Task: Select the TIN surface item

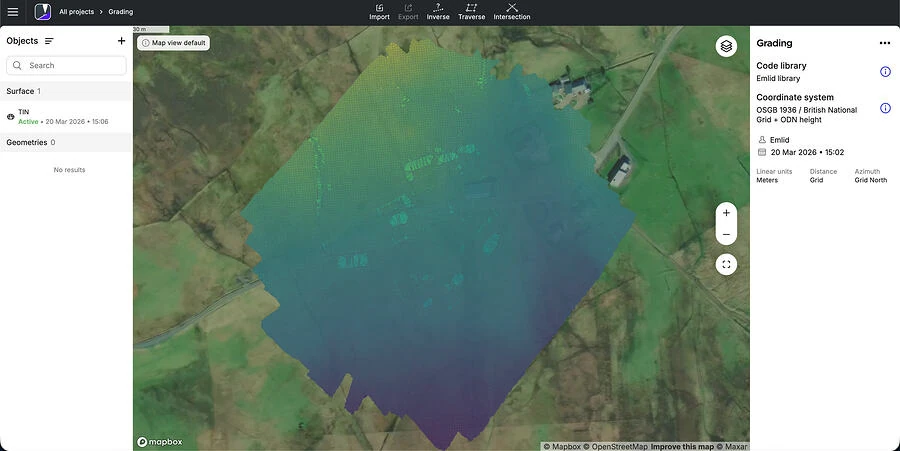Action: [66, 116]
